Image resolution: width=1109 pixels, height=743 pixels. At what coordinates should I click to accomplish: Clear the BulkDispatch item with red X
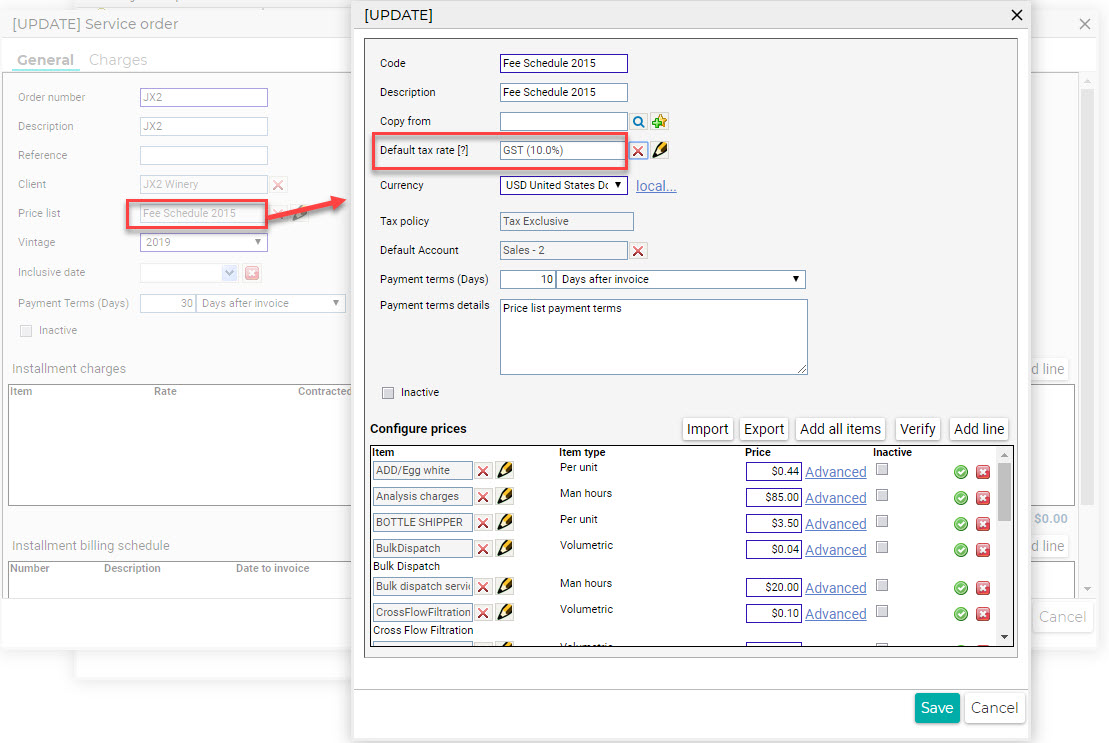click(483, 549)
